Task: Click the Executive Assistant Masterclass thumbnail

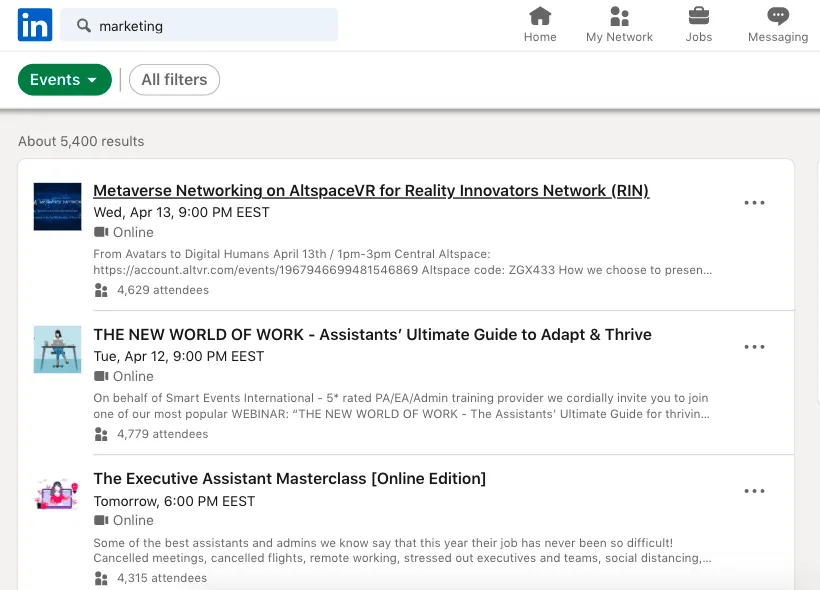Action: click(58, 494)
